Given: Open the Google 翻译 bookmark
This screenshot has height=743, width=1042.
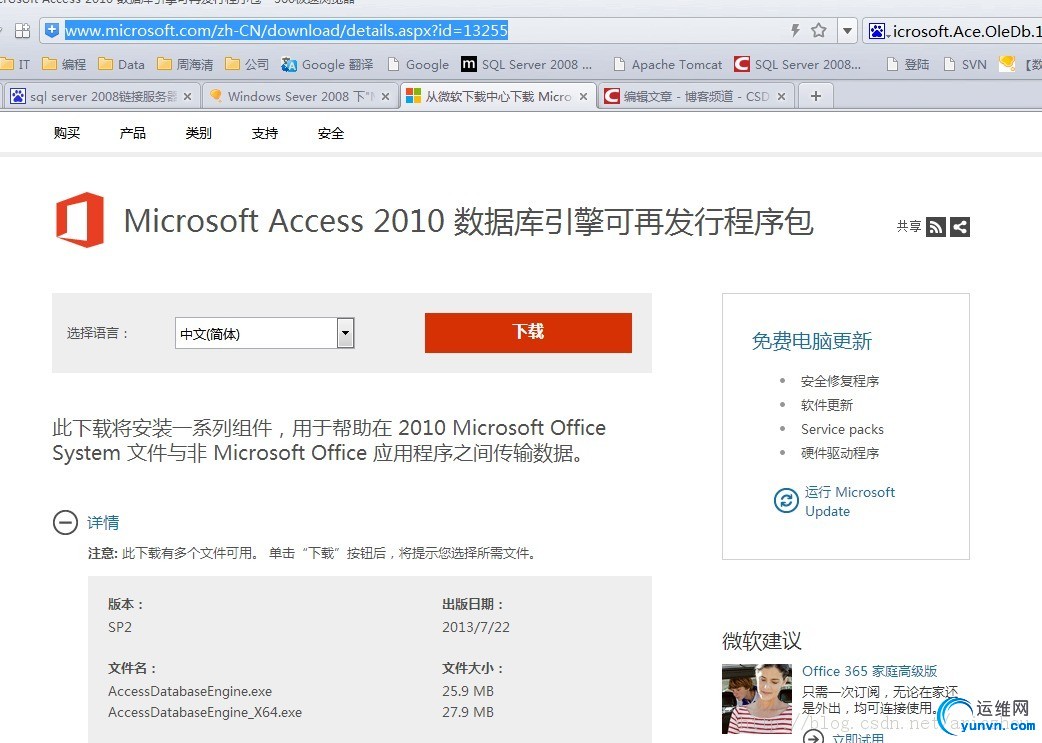Looking at the screenshot, I should click(x=326, y=64).
